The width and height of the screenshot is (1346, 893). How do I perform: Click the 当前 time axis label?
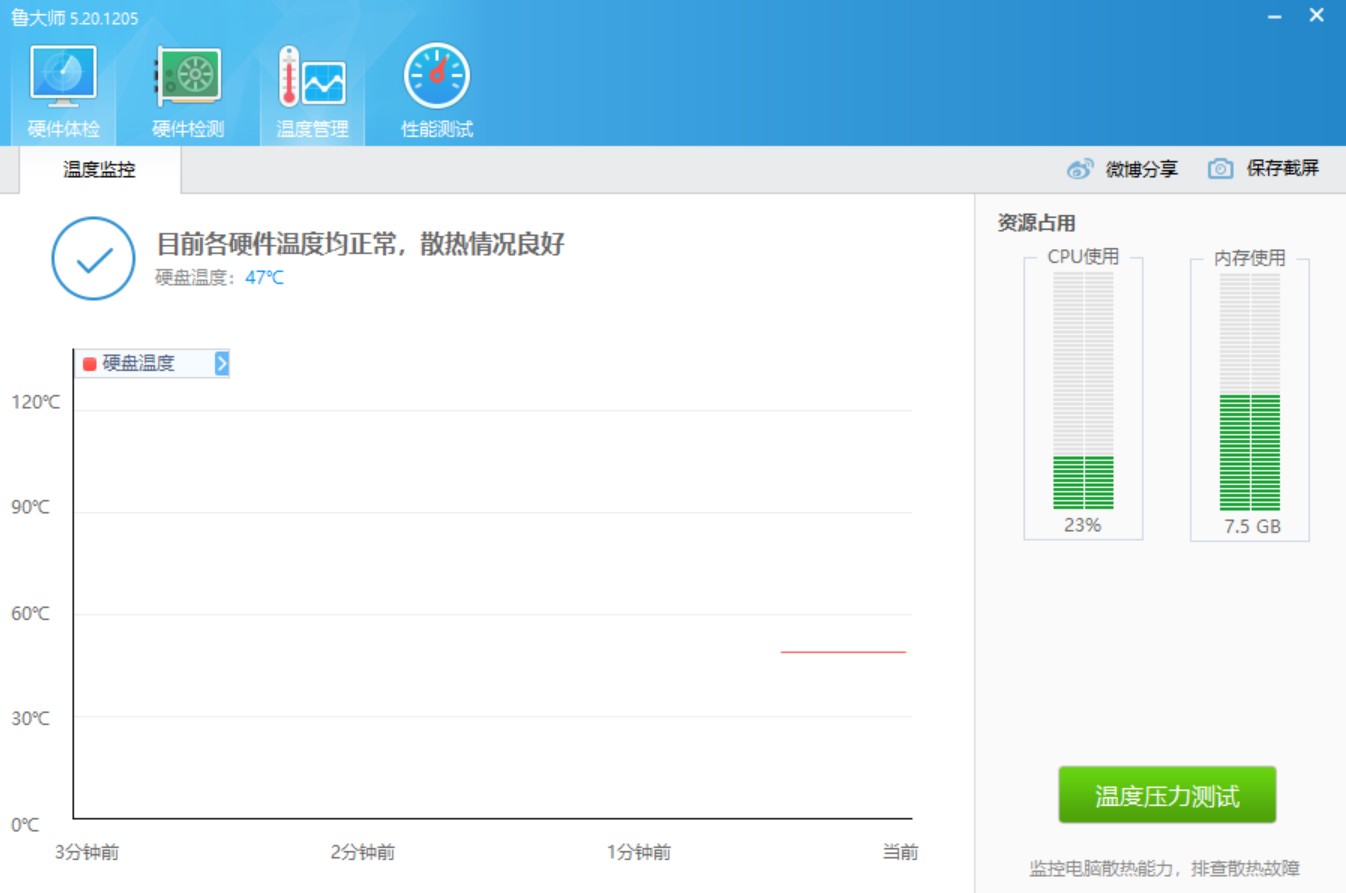900,853
